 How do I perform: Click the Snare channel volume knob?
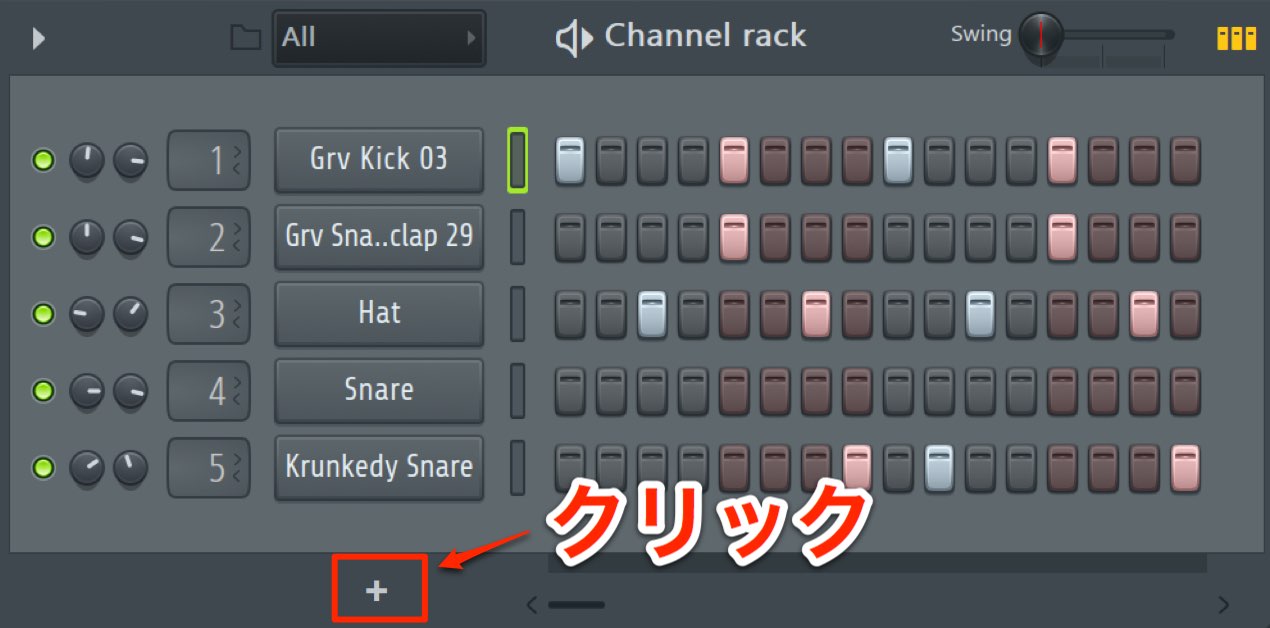(x=130, y=390)
